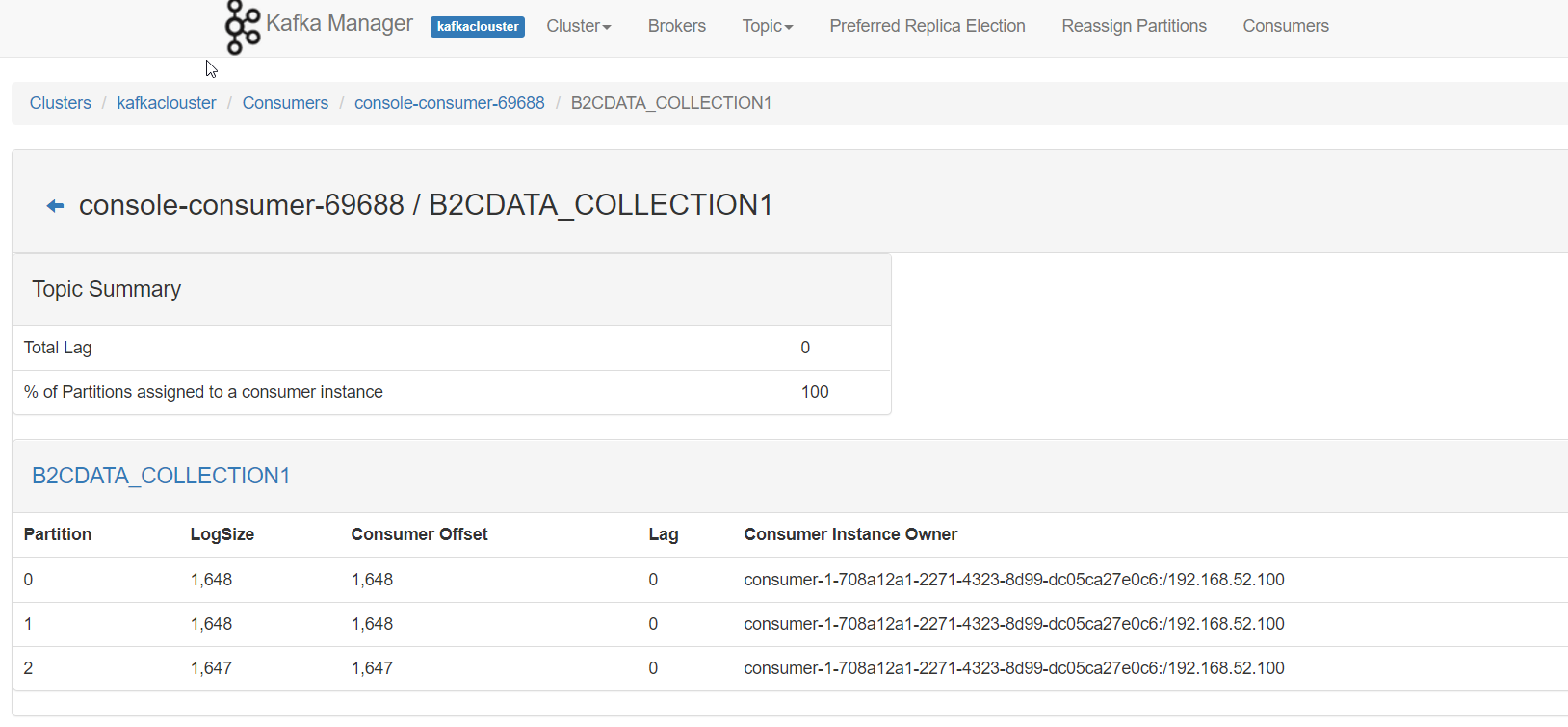
Task: Expand the Cluster menu chevron
Action: pyautogui.click(x=606, y=28)
